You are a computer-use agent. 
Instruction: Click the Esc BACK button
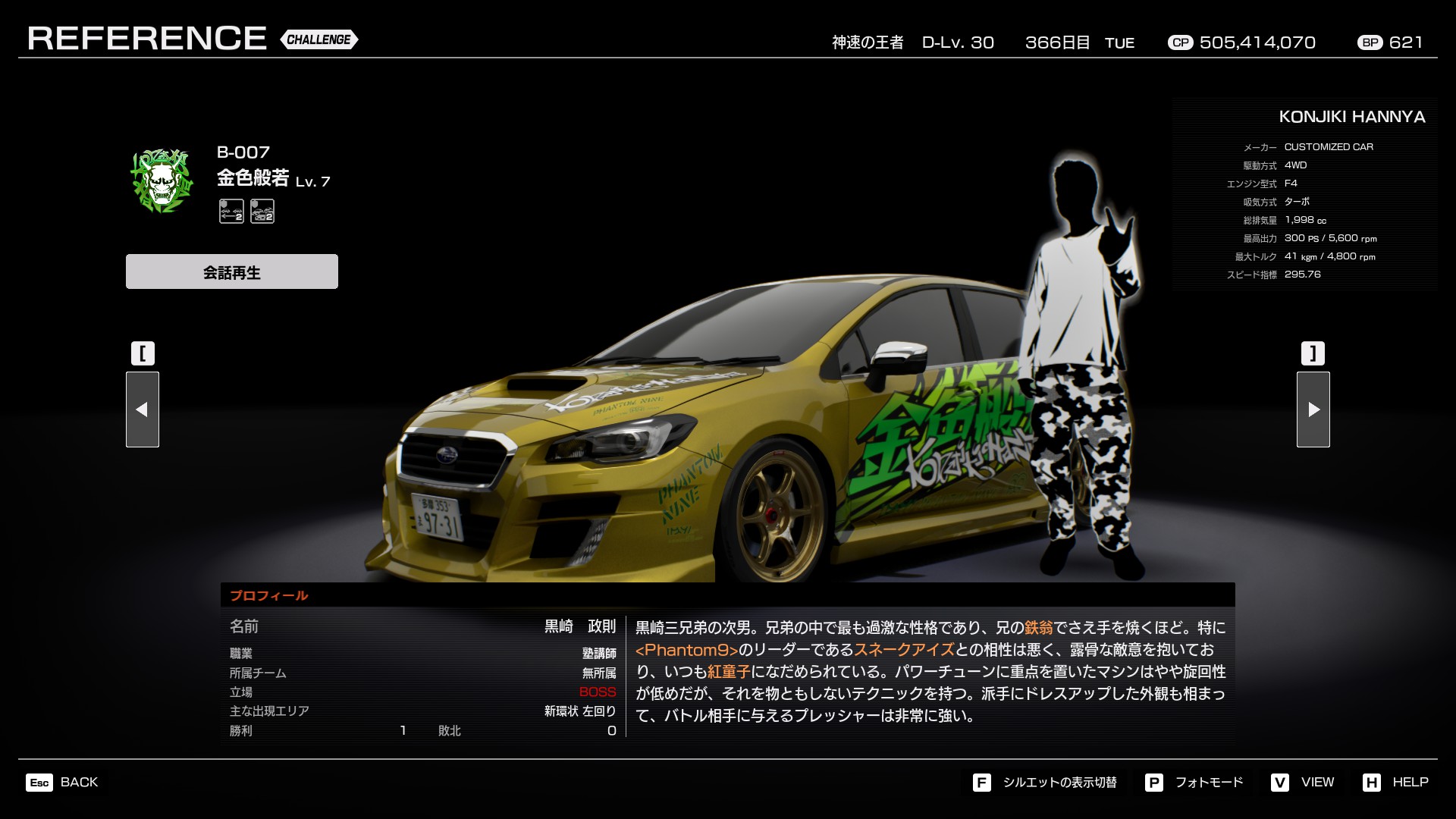coord(63,782)
